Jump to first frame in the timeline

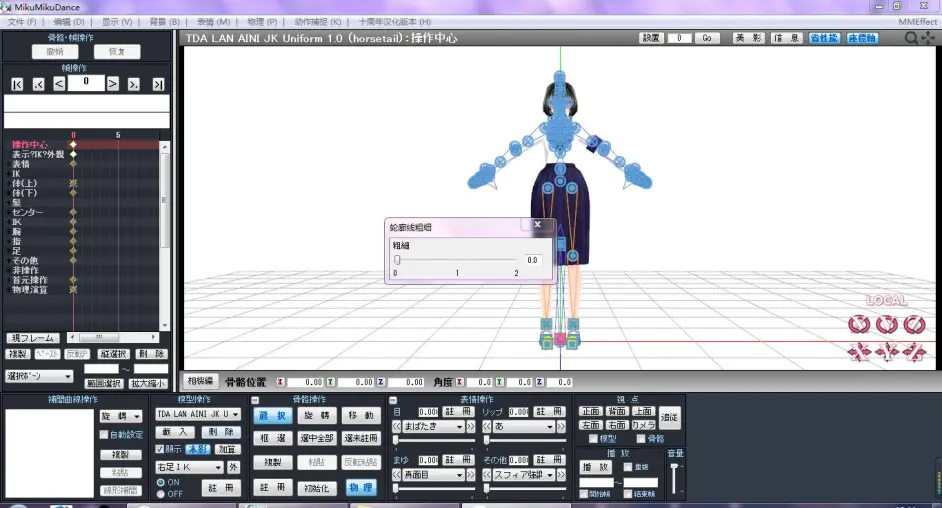pos(17,84)
